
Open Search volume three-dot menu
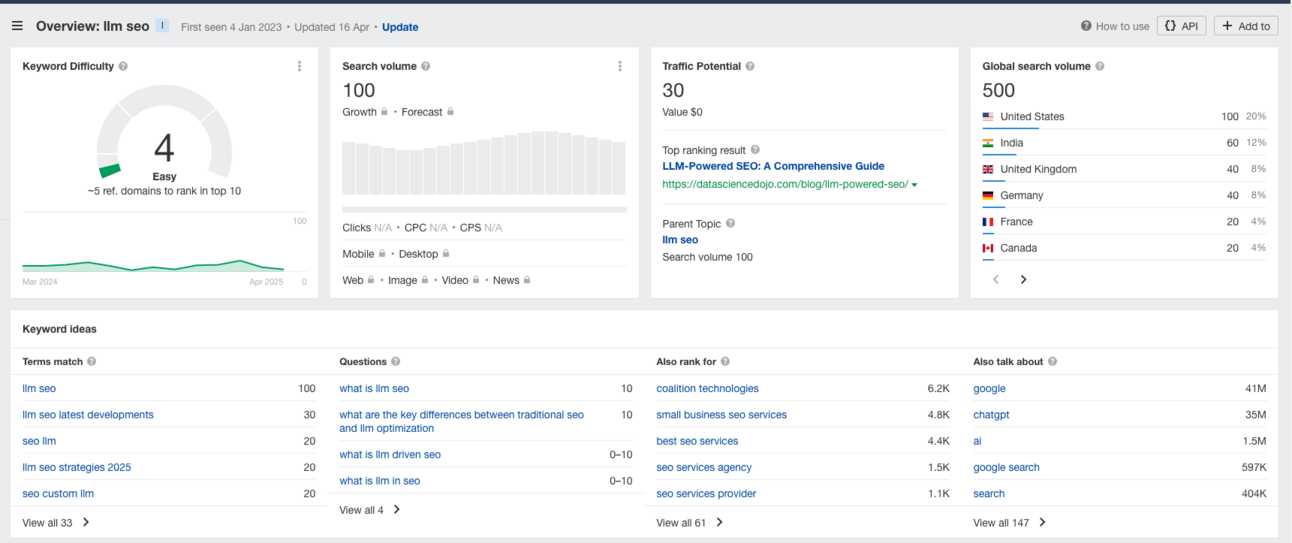click(x=620, y=67)
